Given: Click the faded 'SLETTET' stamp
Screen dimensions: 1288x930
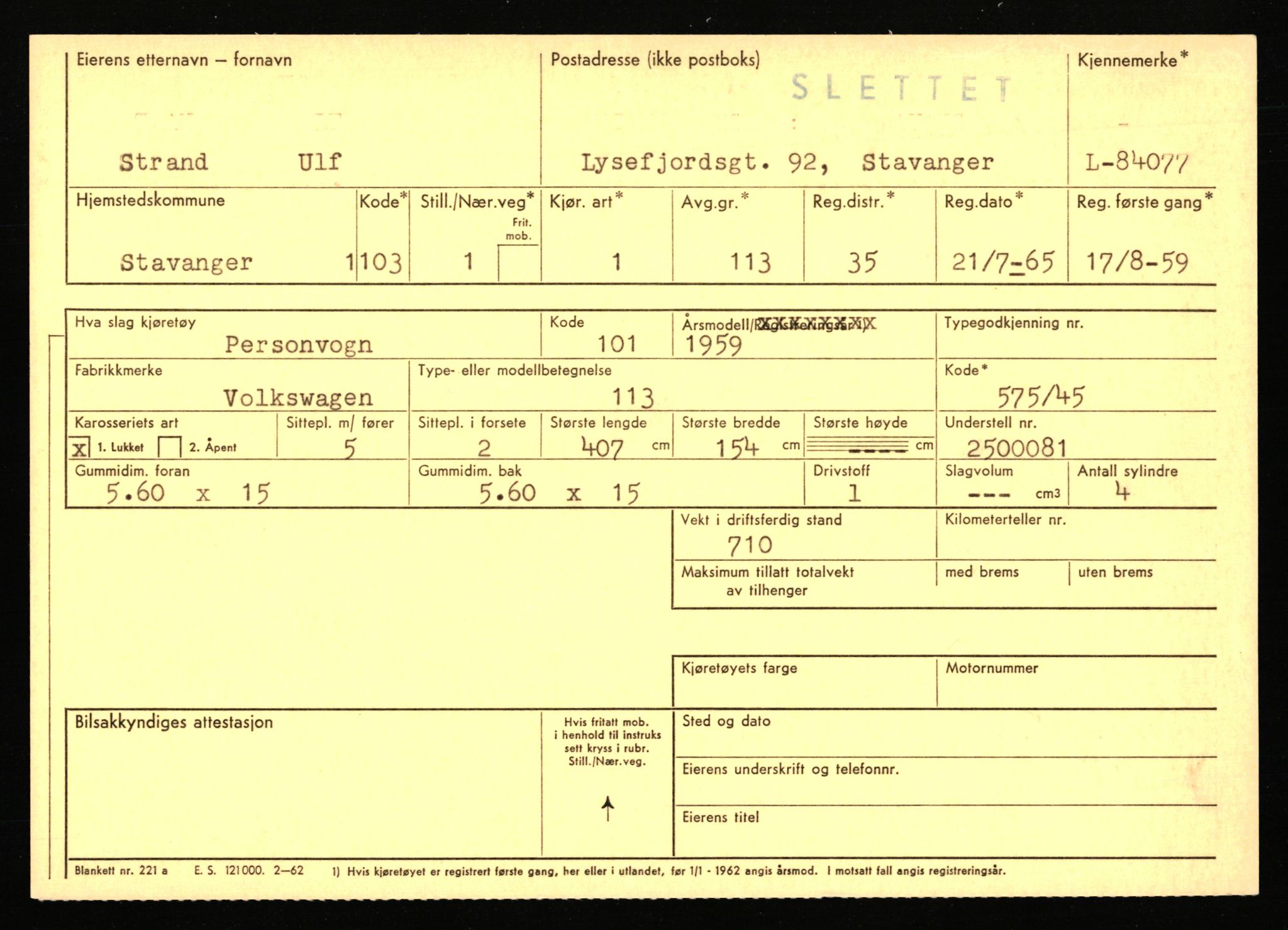Looking at the screenshot, I should [x=901, y=89].
